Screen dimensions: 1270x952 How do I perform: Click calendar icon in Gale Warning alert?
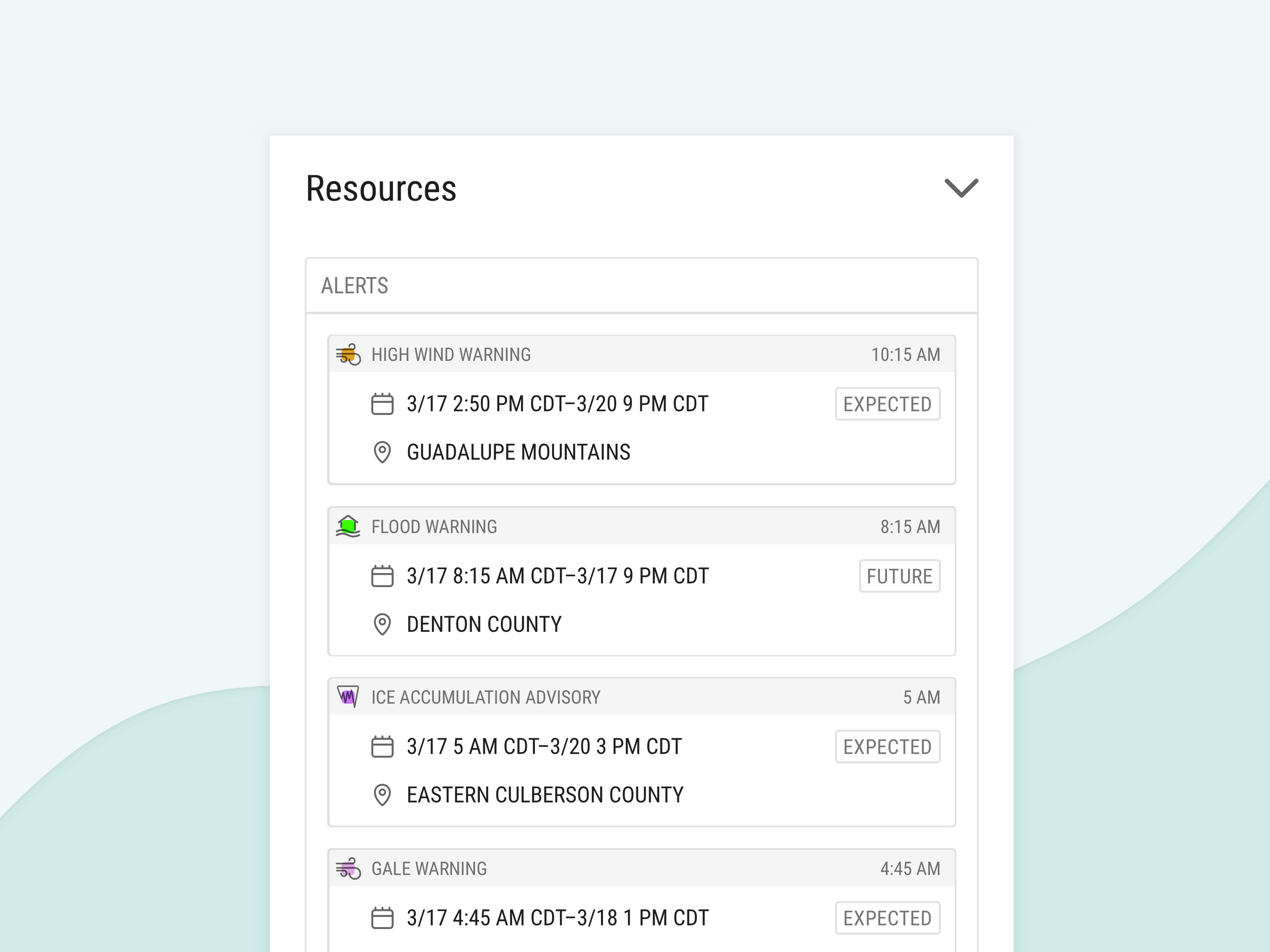(382, 918)
